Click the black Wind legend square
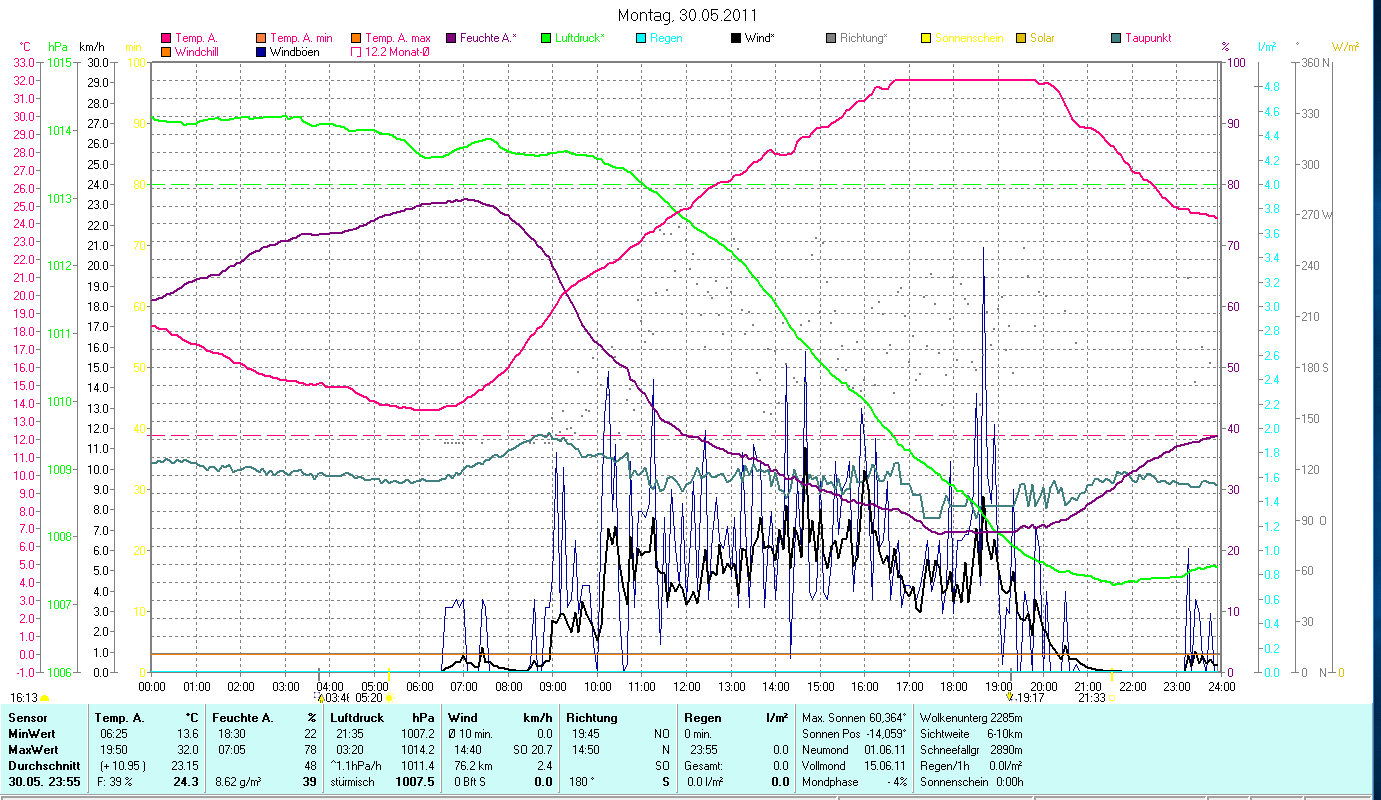This screenshot has height=800, width=1381. (x=736, y=38)
